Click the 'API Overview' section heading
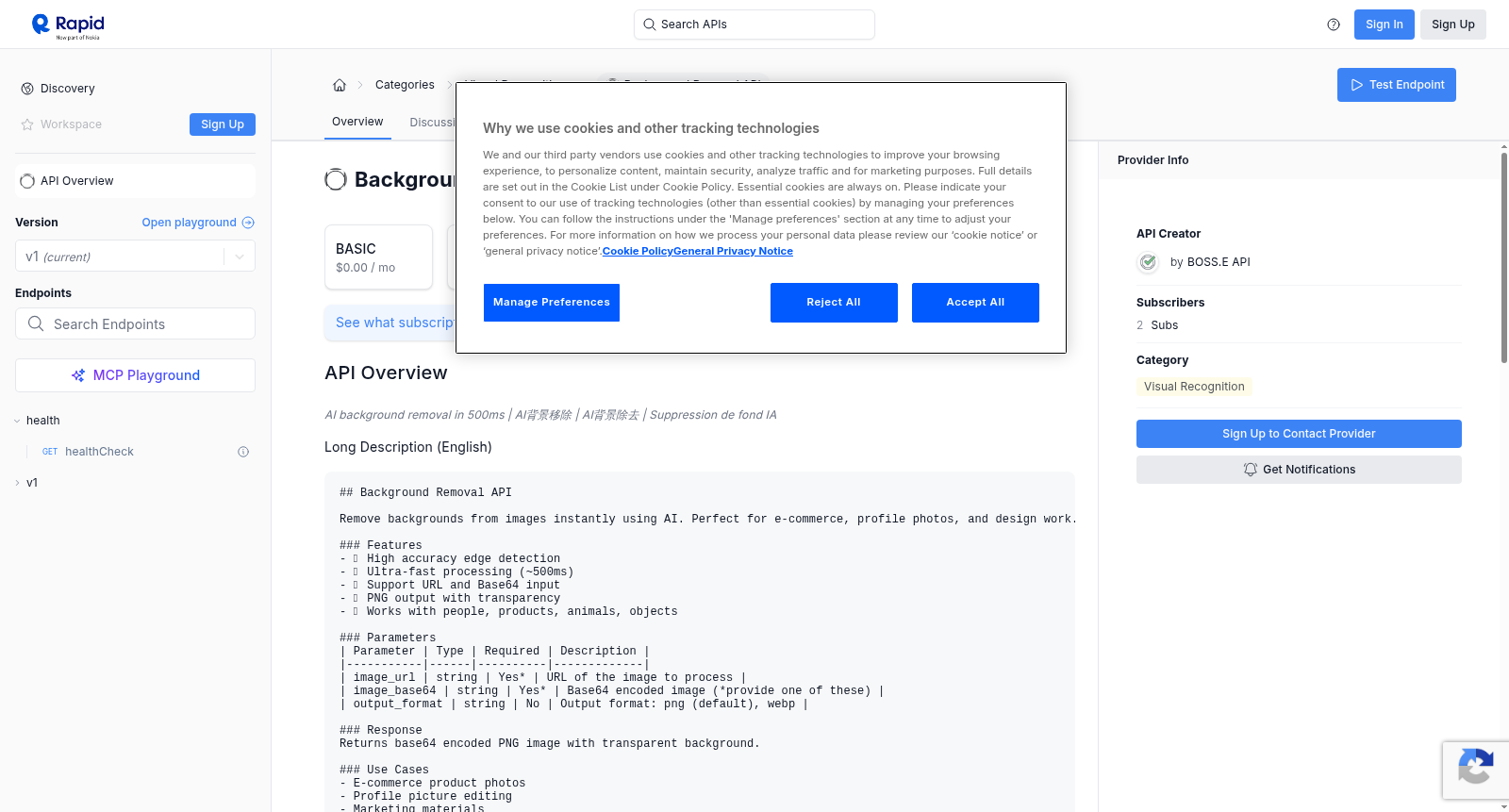Image resolution: width=1509 pixels, height=812 pixels. click(x=386, y=373)
